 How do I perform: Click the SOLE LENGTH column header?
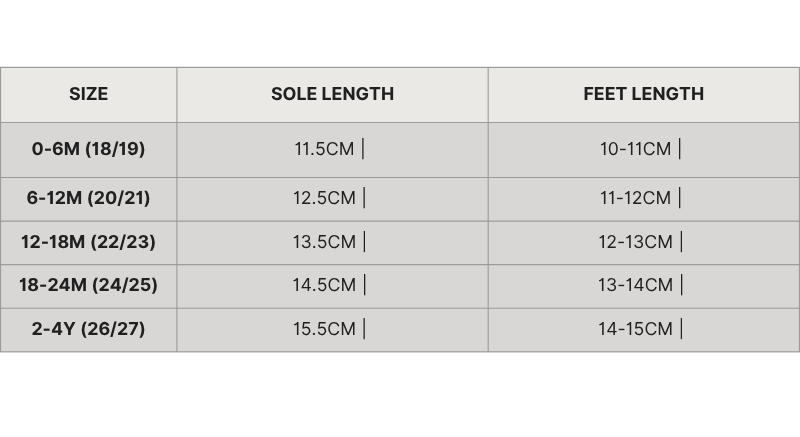(332, 94)
